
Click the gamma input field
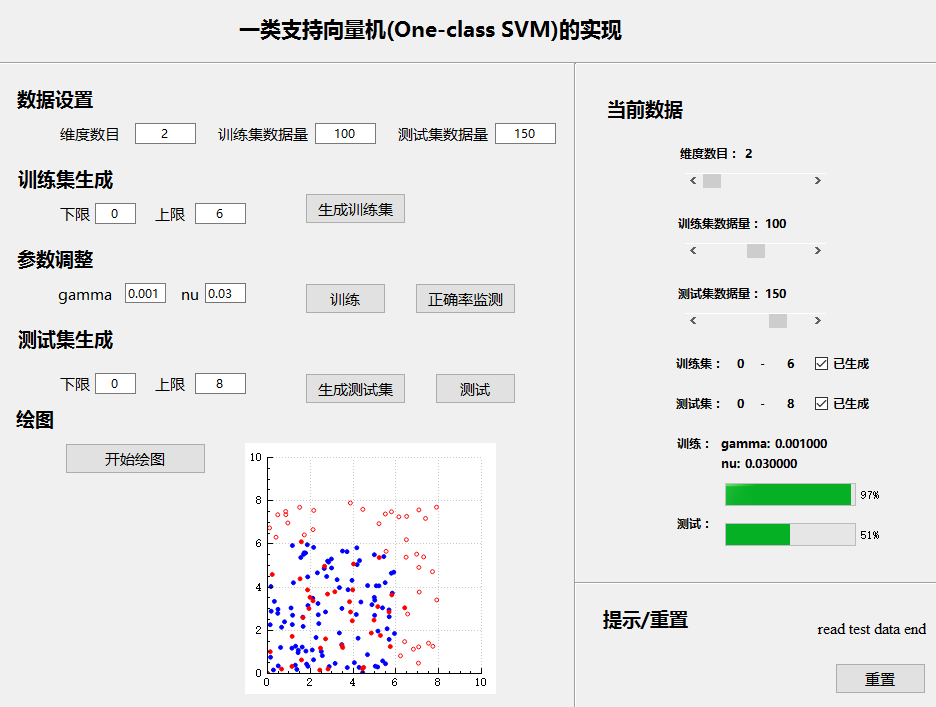pos(145,294)
